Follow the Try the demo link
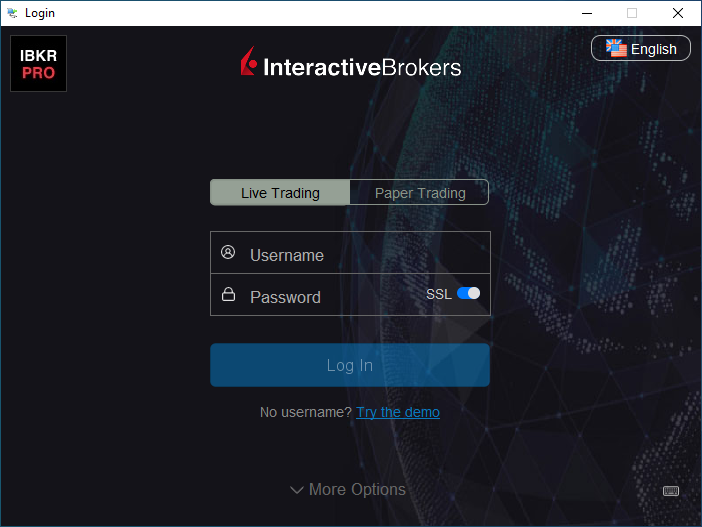This screenshot has height=527, width=702. [x=398, y=412]
